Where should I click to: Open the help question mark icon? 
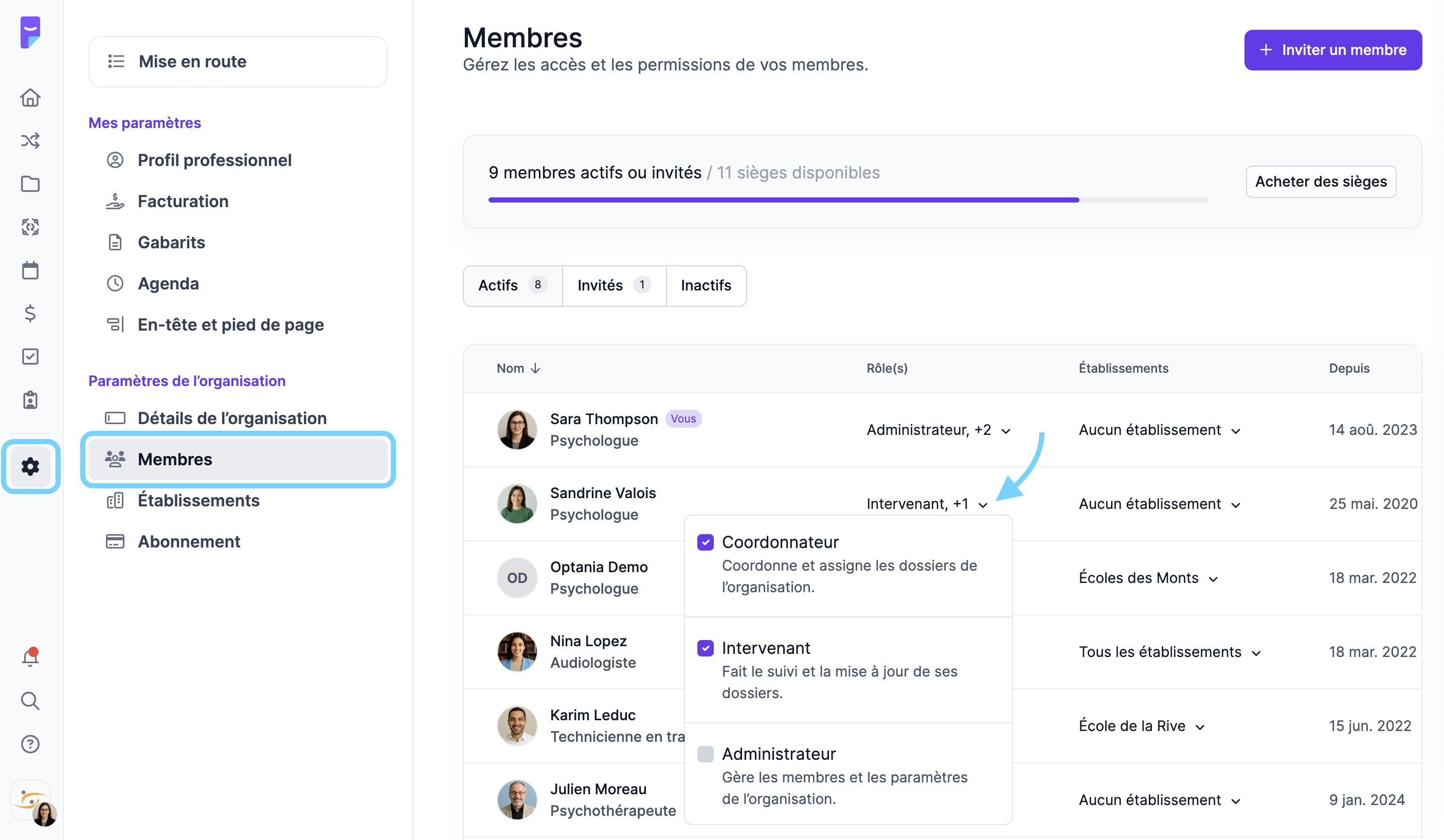tap(30, 744)
